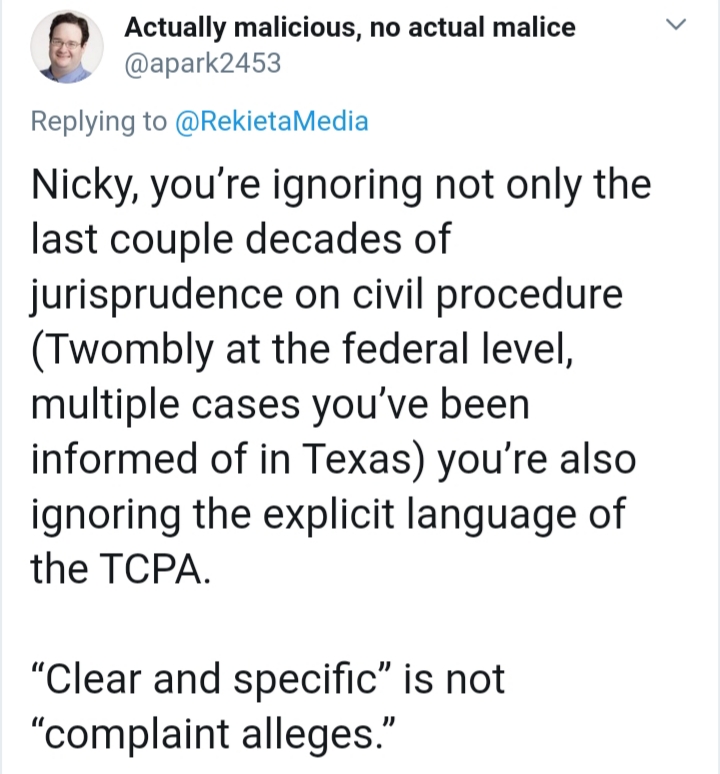
Task: Open the tweet options chevron menu
Action: (x=676, y=24)
